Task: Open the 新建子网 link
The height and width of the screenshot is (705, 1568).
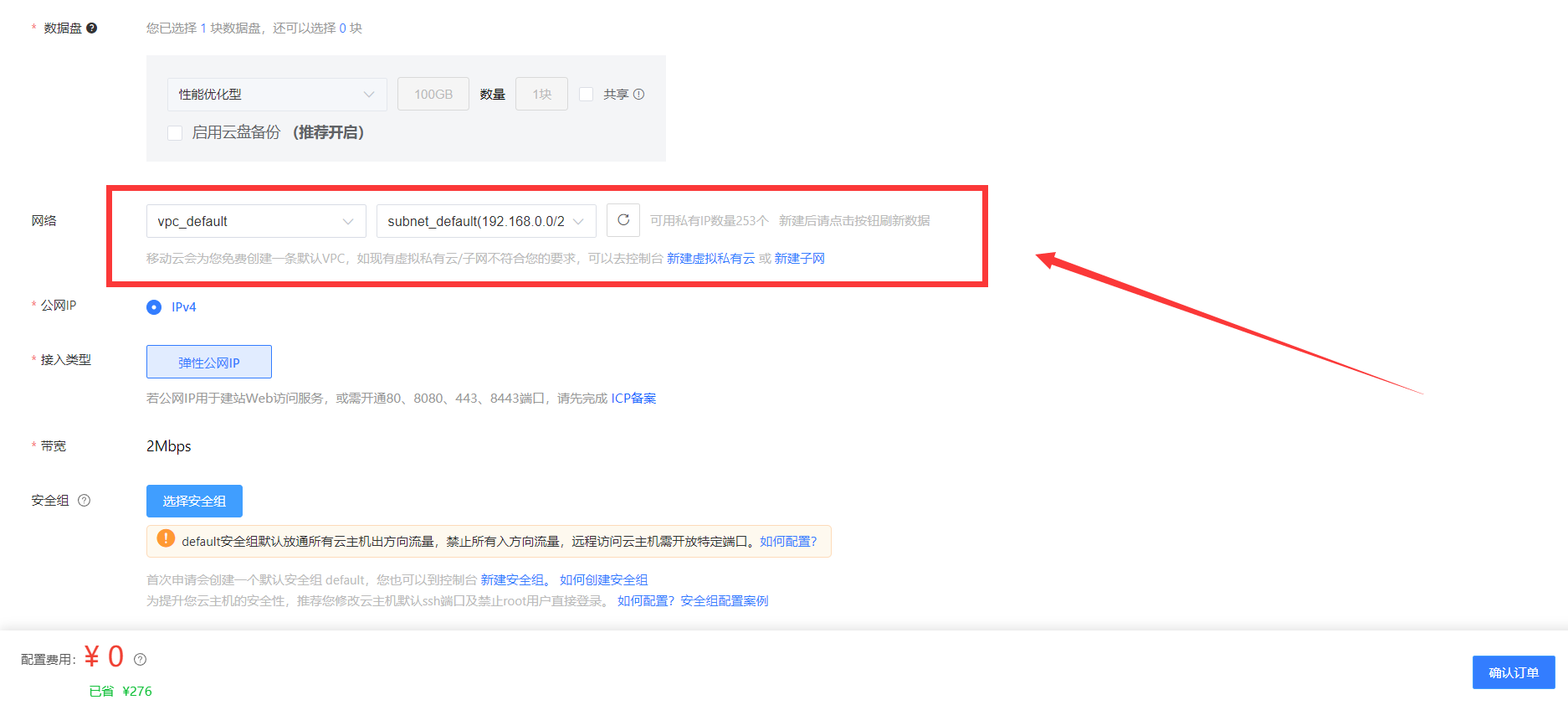Action: (799, 258)
